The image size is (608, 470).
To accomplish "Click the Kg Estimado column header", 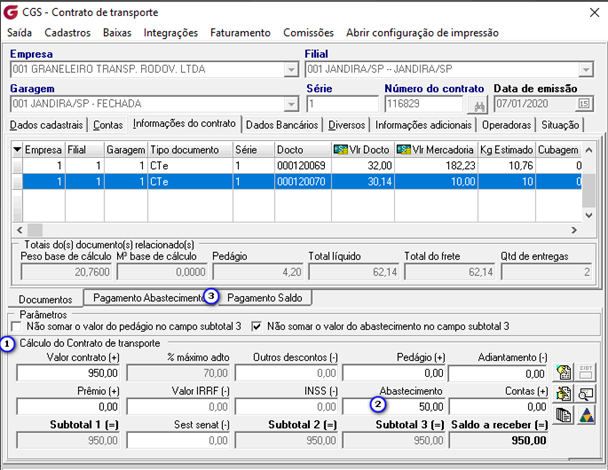I will click(x=506, y=149).
